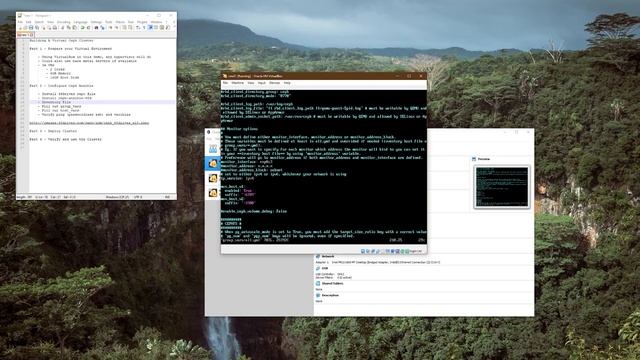Click the Paste icon in Notepad++ toolbar
The height and width of the screenshot is (360, 640).
(74, 27)
